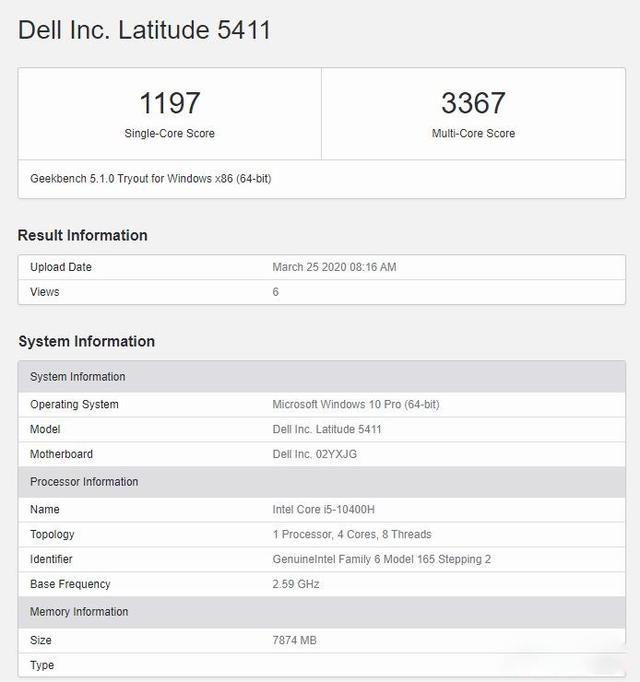
Task: Click the 'Result Information' heading
Action: coord(83,235)
